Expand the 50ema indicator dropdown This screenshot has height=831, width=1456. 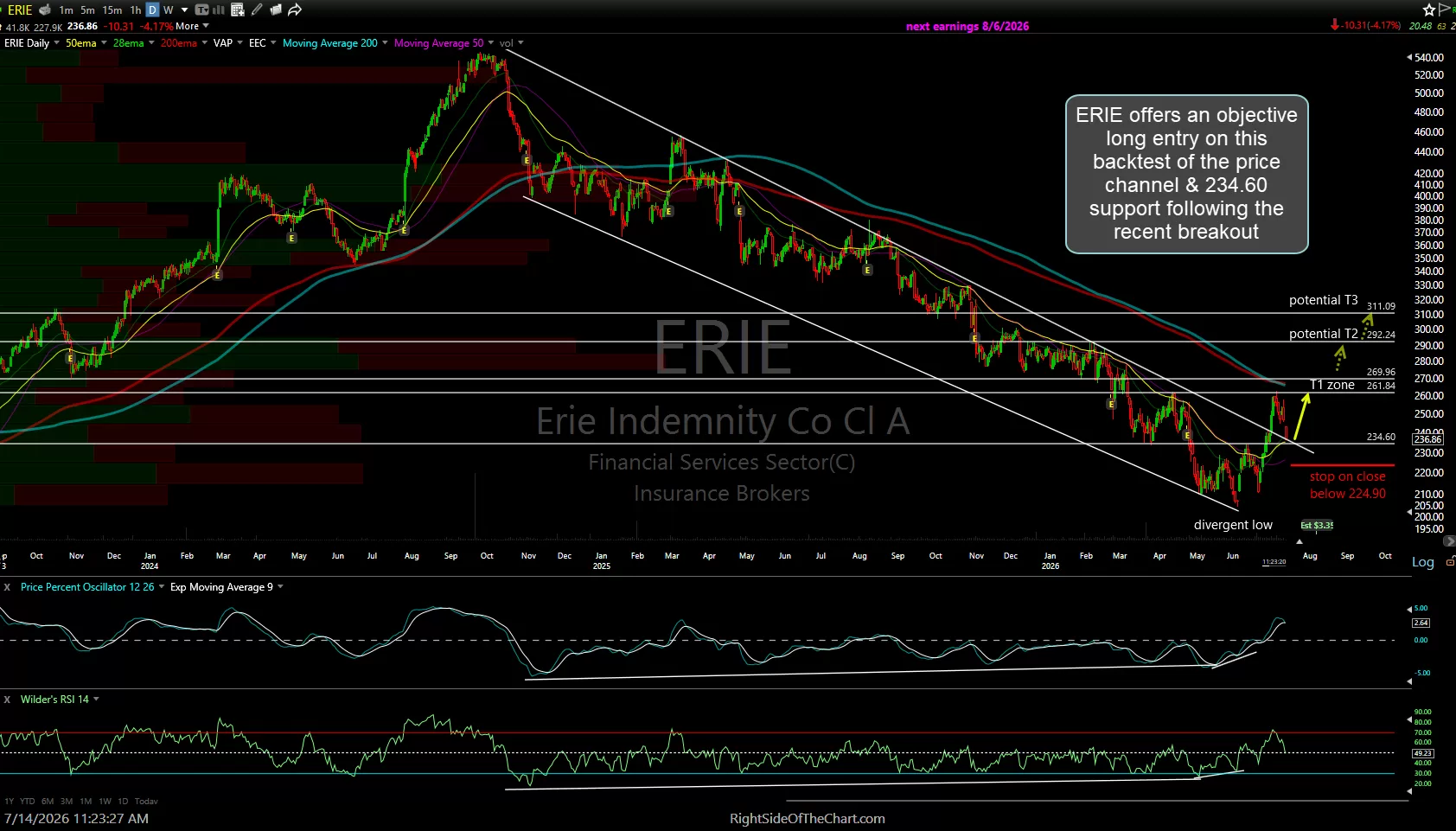pyautogui.click(x=104, y=42)
